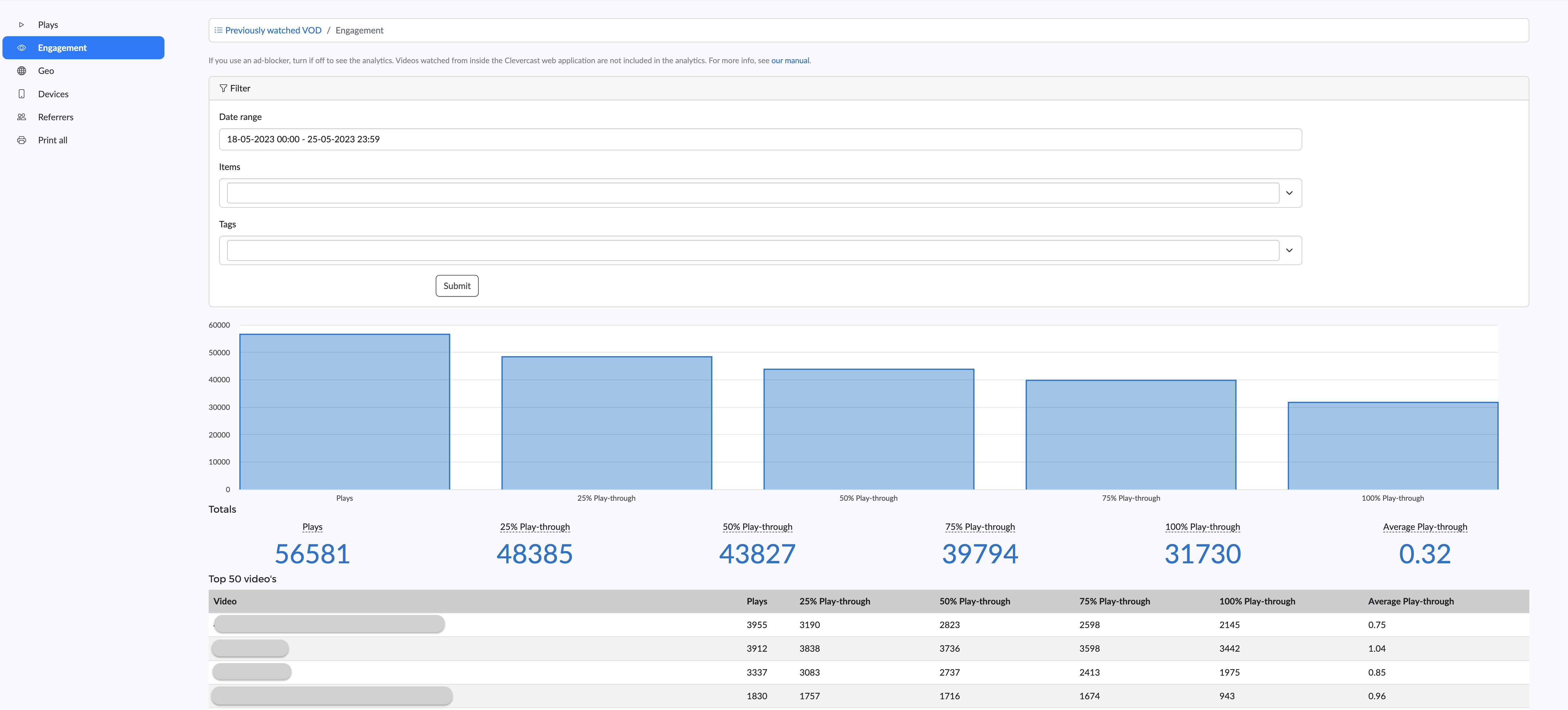Select Engagement in the sidebar

[x=83, y=48]
